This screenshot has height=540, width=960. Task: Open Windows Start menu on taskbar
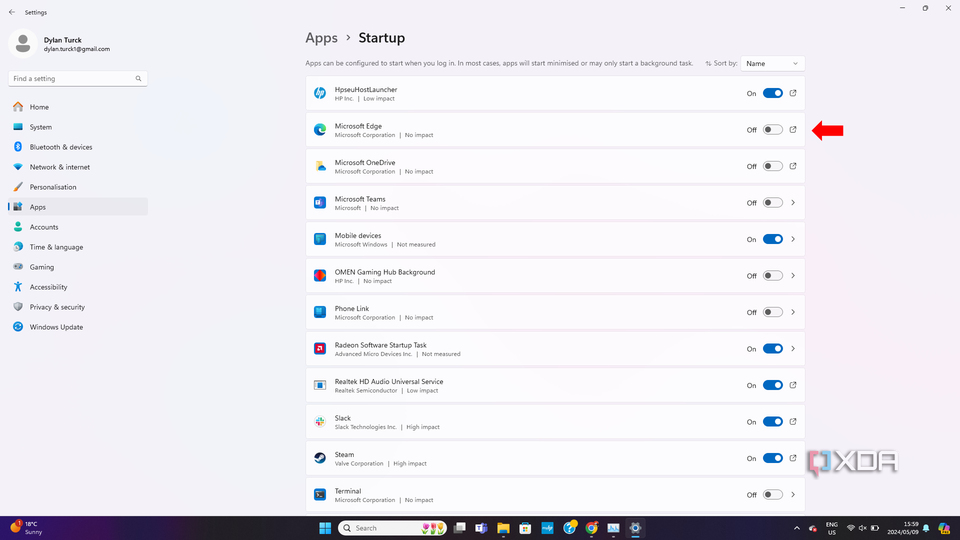point(325,528)
